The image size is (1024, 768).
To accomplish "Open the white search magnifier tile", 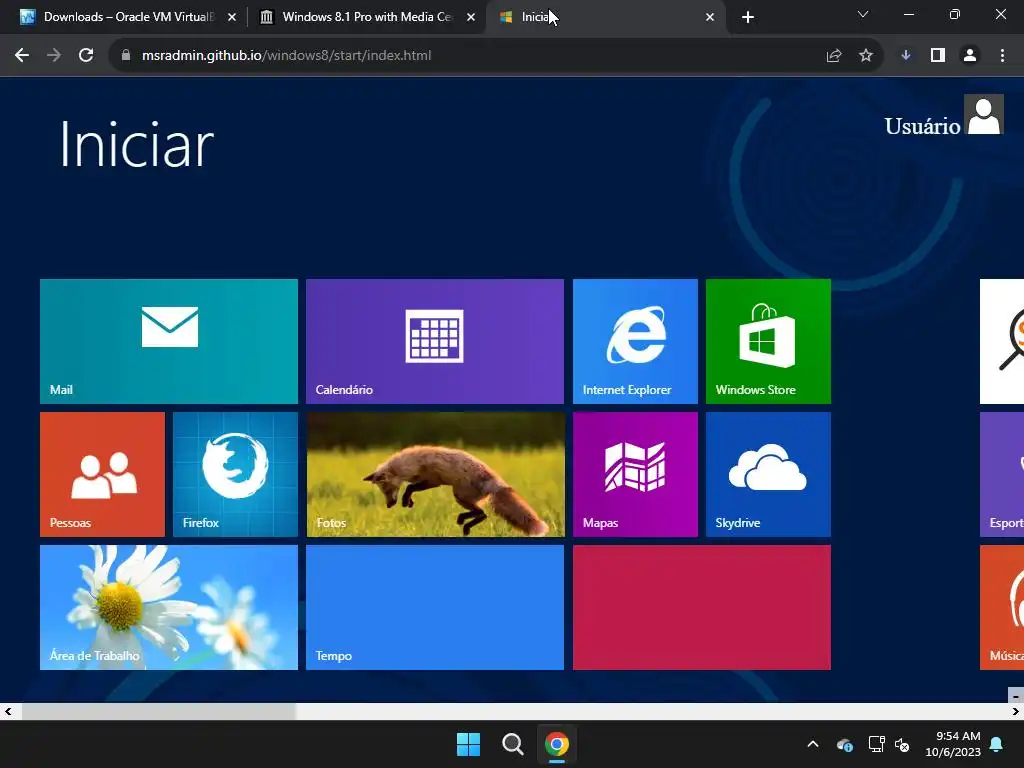I will click(1002, 341).
